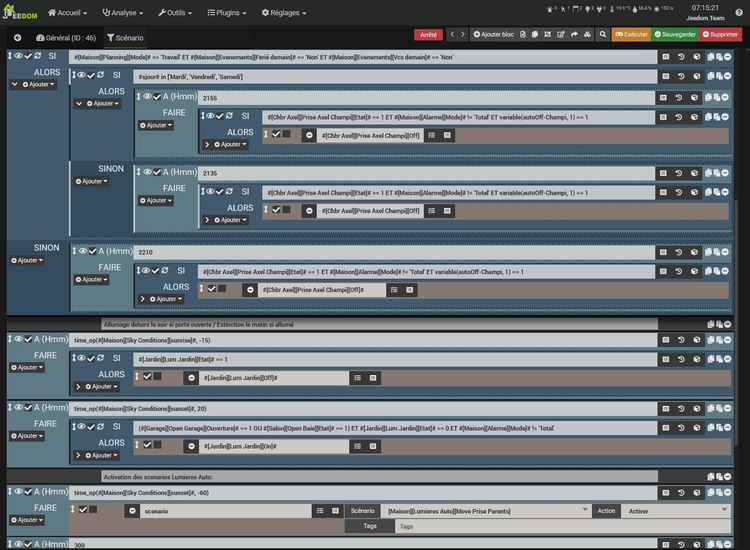Click the red Supprimer button
The image size is (750, 550).
(x=720, y=34)
